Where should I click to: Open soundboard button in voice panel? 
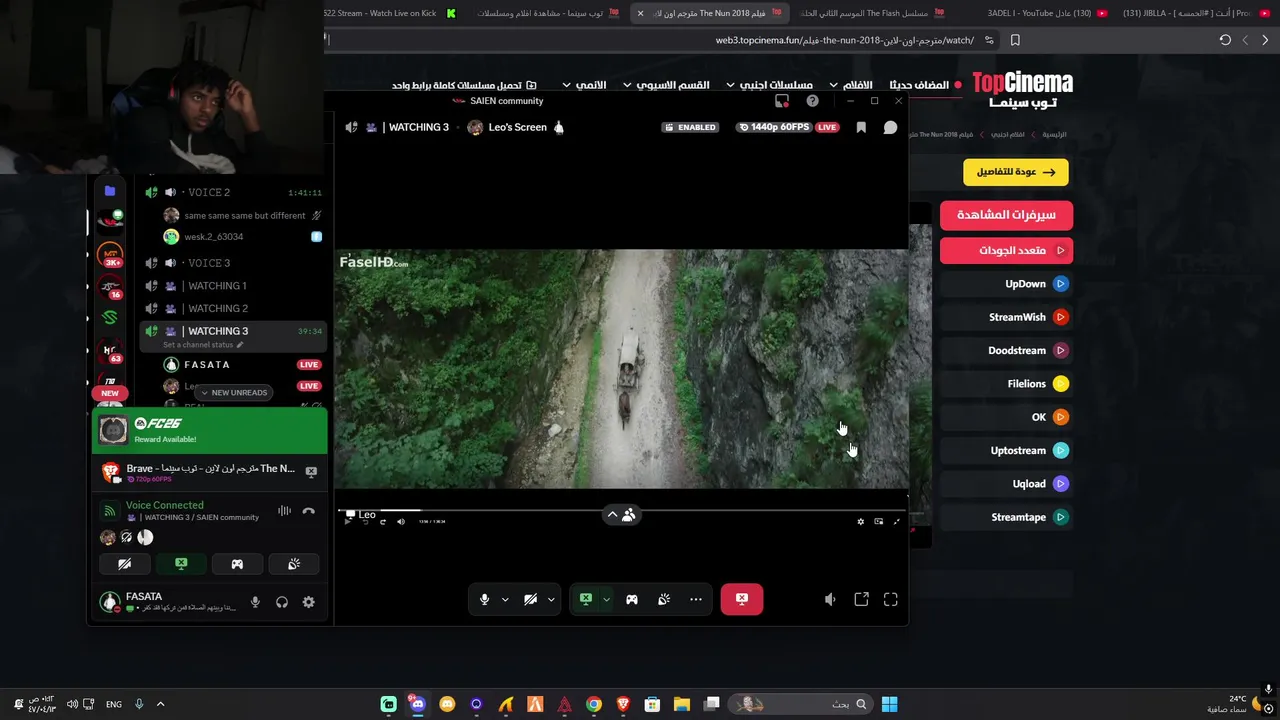pos(294,564)
